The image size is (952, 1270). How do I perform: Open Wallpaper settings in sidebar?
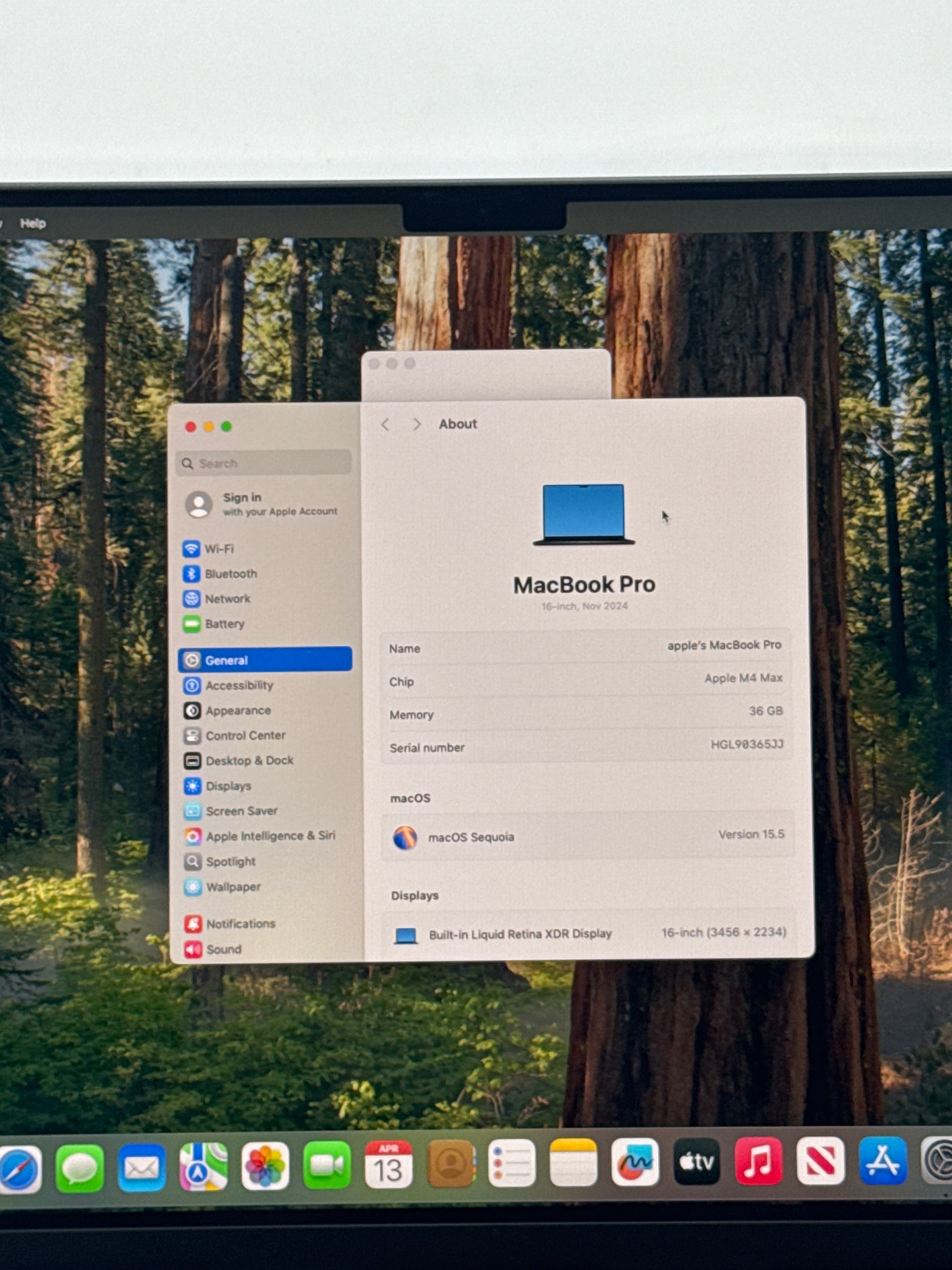click(x=232, y=887)
